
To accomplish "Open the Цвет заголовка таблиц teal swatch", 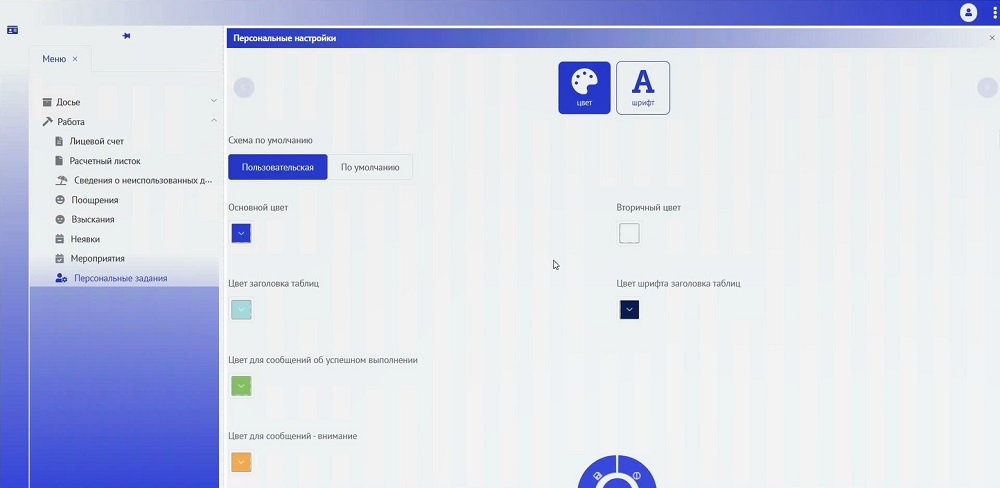I will (241, 310).
